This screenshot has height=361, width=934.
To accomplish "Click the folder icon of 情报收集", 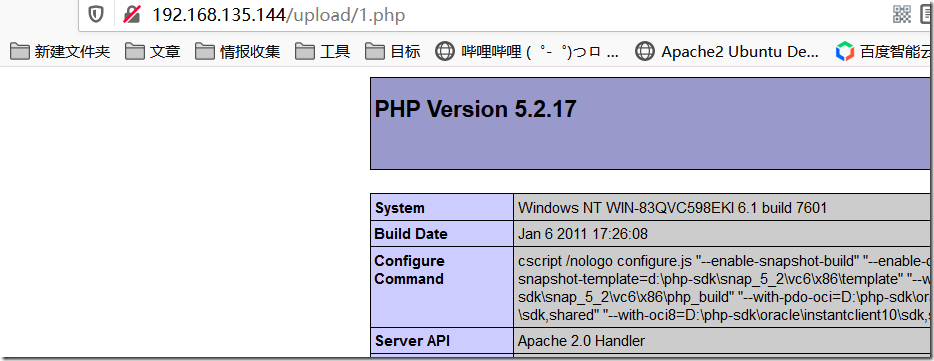I will coord(205,52).
